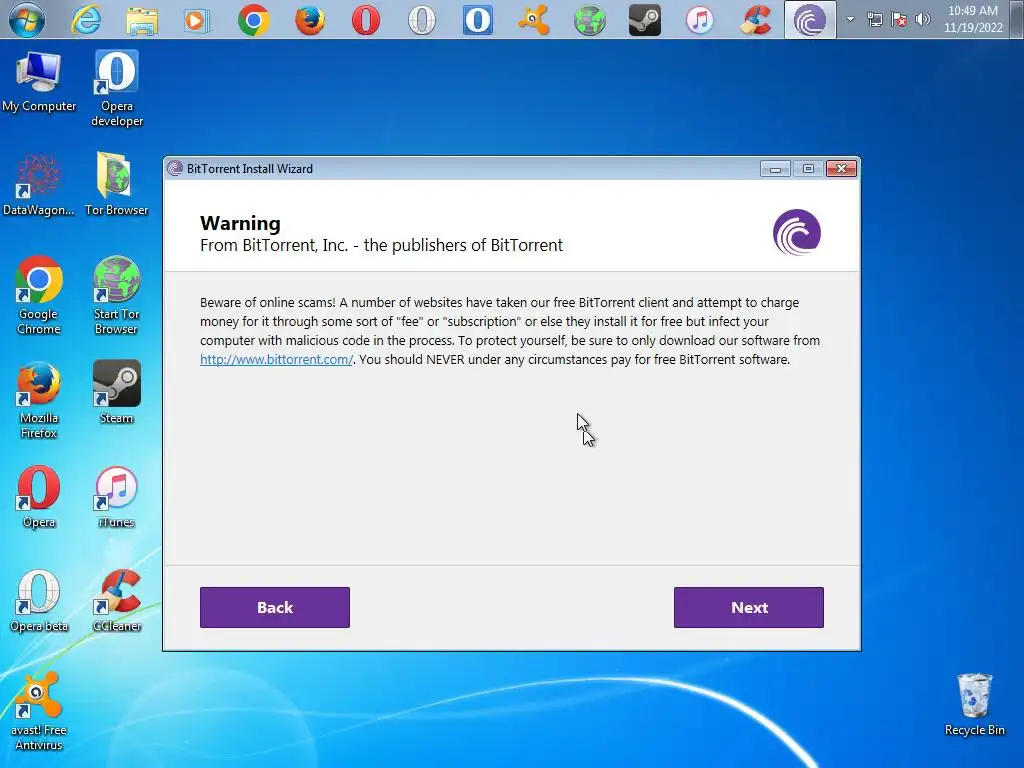Select the Mozilla Firefox desktop shortcut

click(39, 400)
